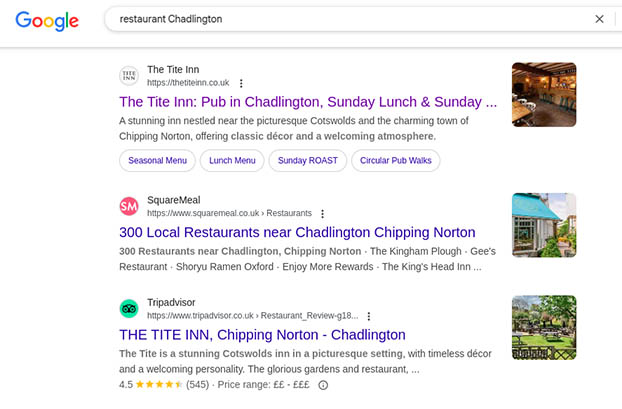The image size is (622, 409).
Task: Open the Tripadvisor garden thumbnail image
Action: (544, 328)
